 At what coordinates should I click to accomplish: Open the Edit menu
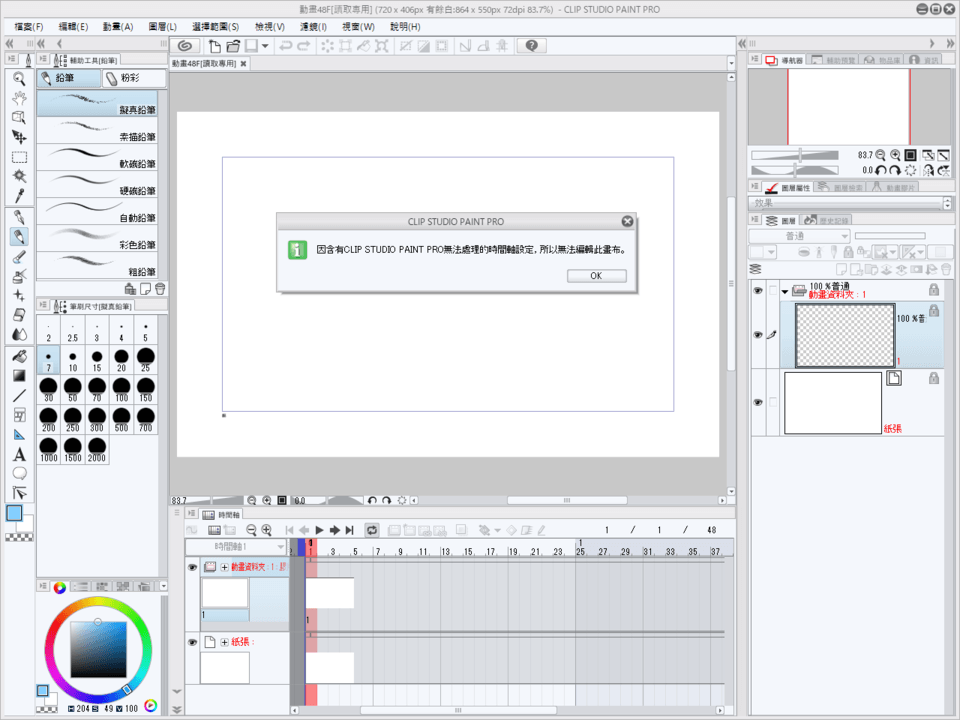pyautogui.click(x=73, y=27)
